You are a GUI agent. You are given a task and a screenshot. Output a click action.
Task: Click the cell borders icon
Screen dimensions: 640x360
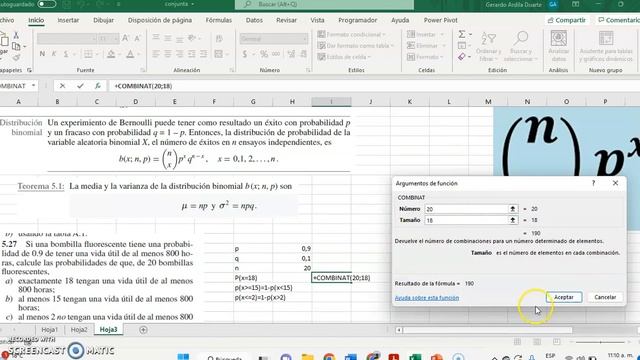pyautogui.click(x=88, y=54)
